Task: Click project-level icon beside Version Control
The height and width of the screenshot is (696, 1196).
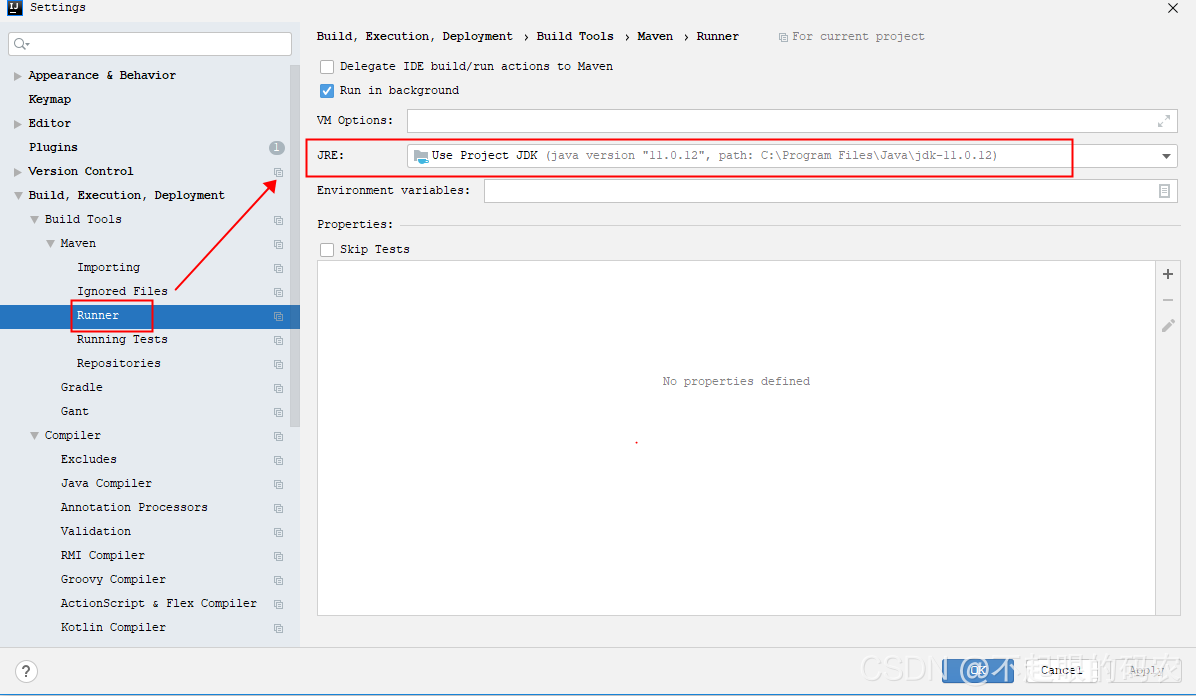Action: [278, 172]
